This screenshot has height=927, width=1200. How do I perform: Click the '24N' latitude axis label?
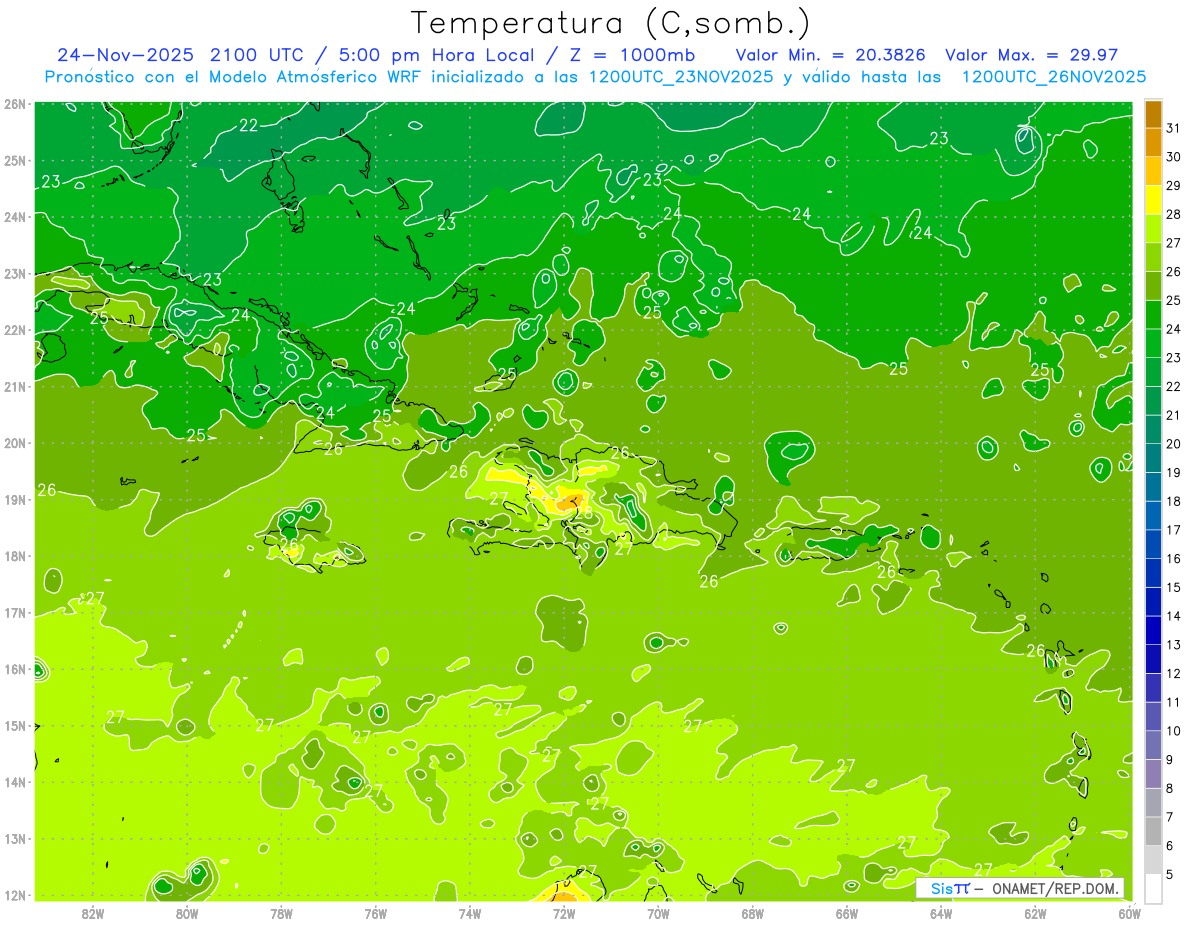click(x=15, y=217)
